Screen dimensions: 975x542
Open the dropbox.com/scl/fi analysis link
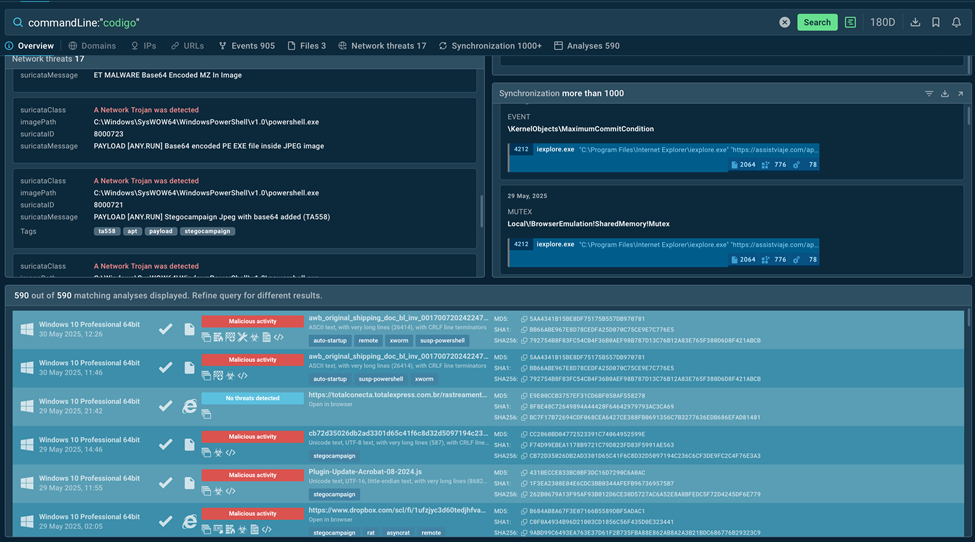397,511
